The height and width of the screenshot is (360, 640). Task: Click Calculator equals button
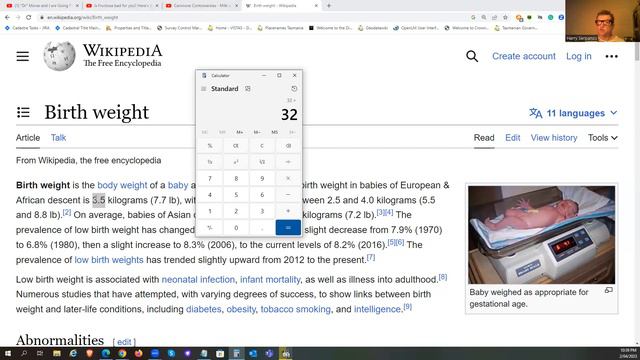pyautogui.click(x=288, y=228)
